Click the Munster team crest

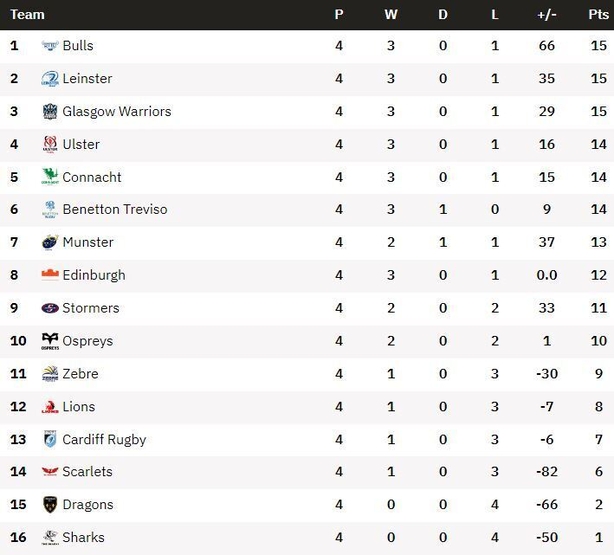click(x=50, y=242)
